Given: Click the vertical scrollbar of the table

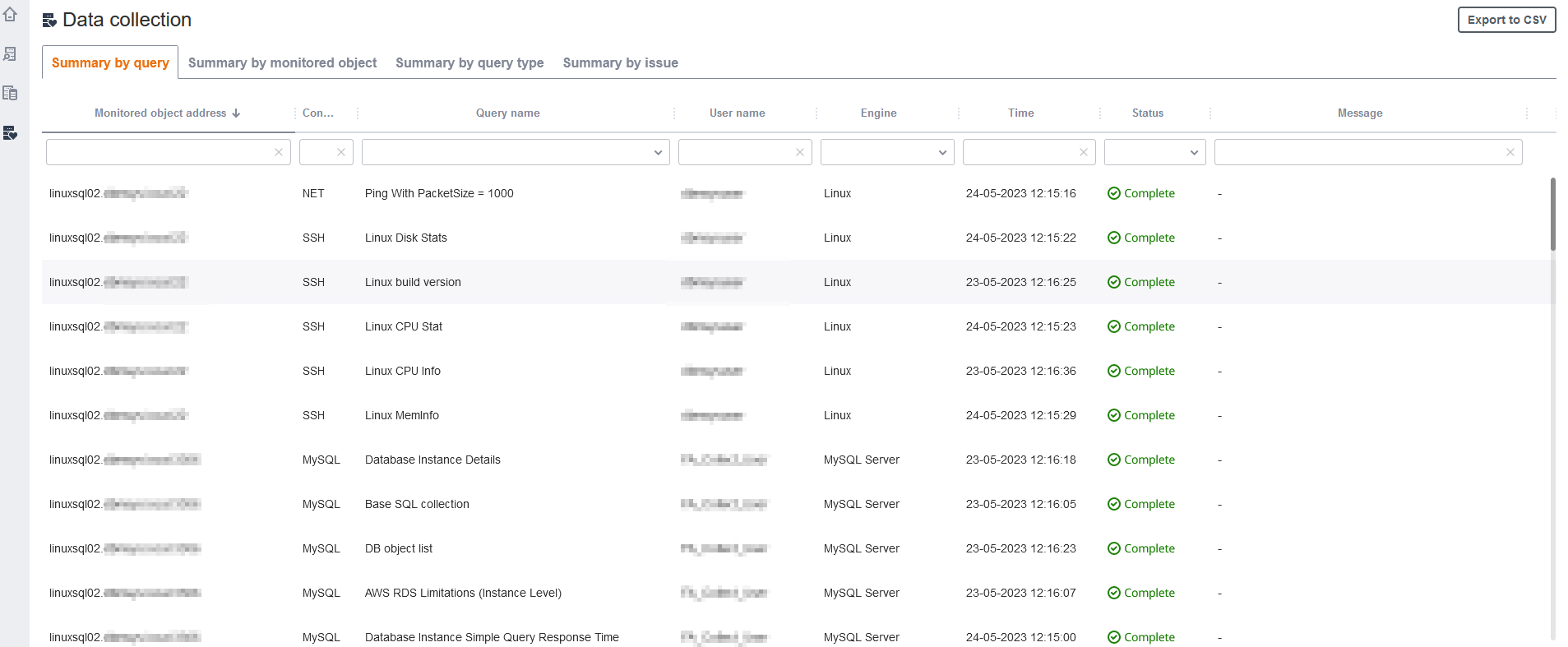Looking at the screenshot, I should pos(1552,214).
